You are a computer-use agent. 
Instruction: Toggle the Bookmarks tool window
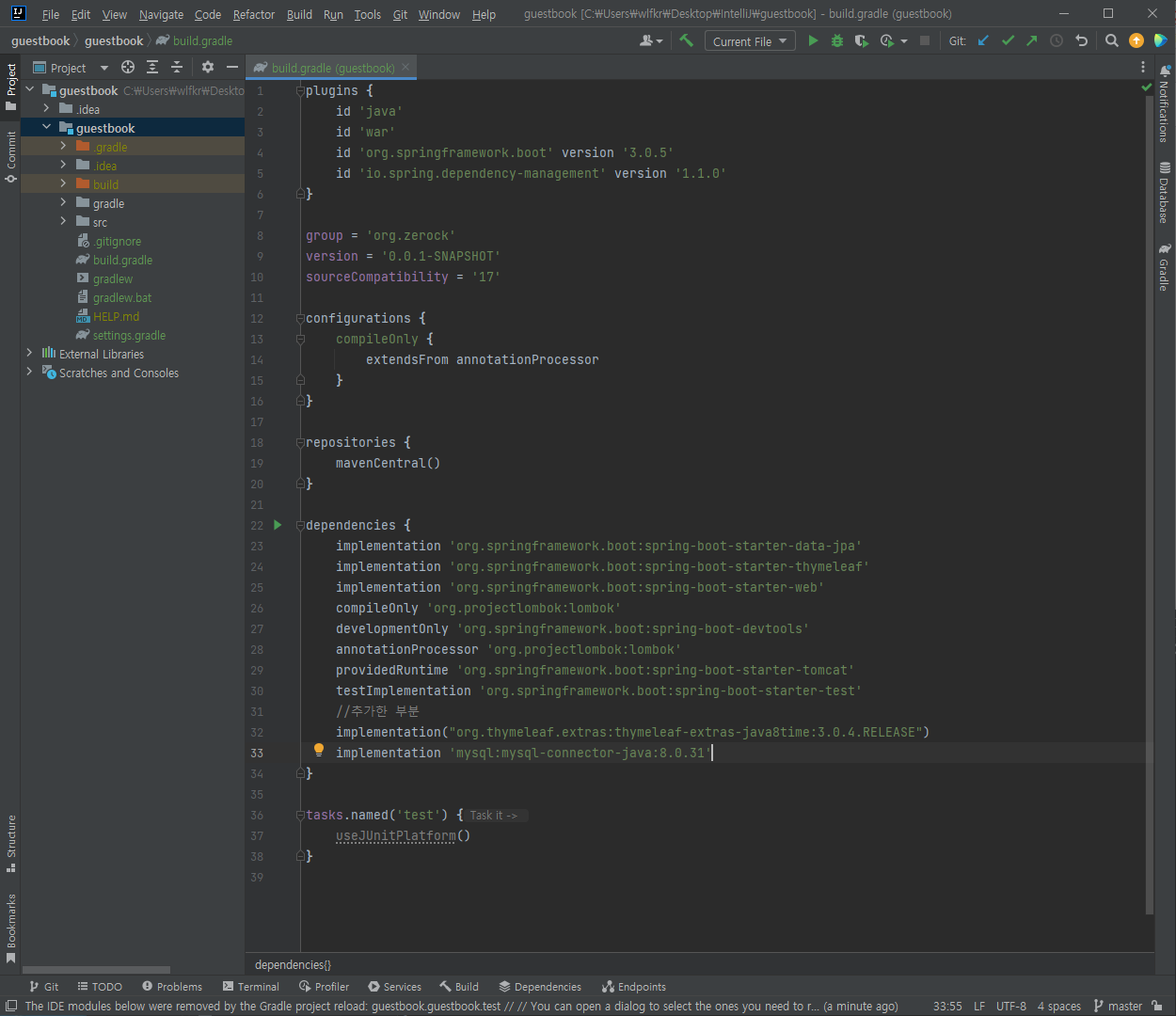click(10, 929)
